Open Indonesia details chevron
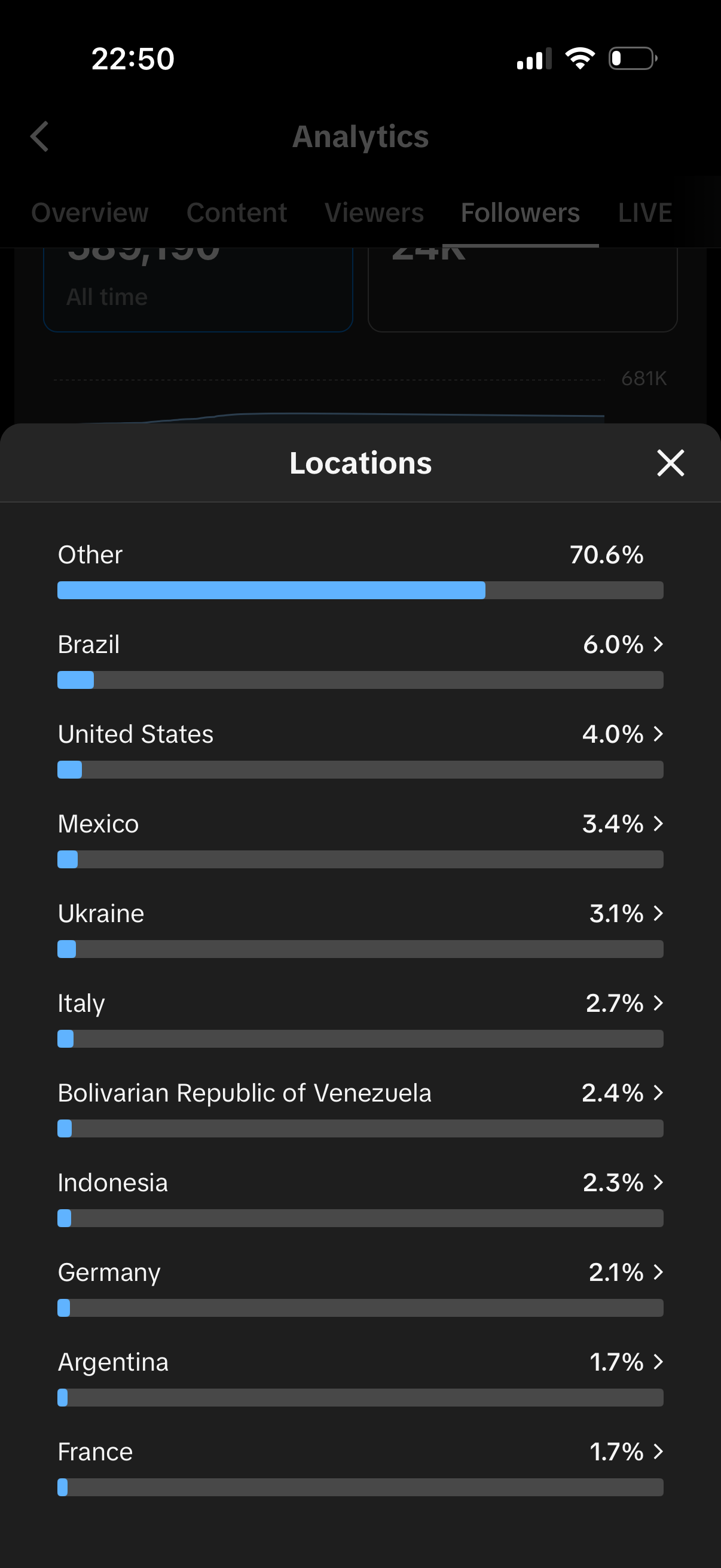The image size is (721, 1568). point(658,1182)
